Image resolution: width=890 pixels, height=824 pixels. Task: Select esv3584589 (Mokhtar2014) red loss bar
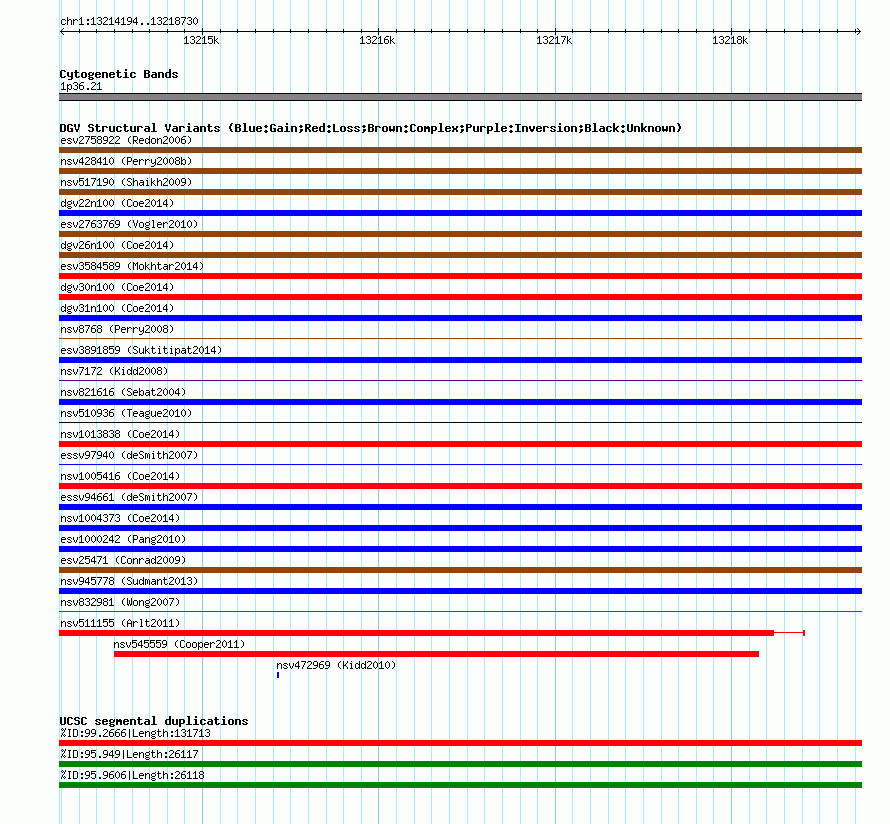pyautogui.click(x=460, y=276)
